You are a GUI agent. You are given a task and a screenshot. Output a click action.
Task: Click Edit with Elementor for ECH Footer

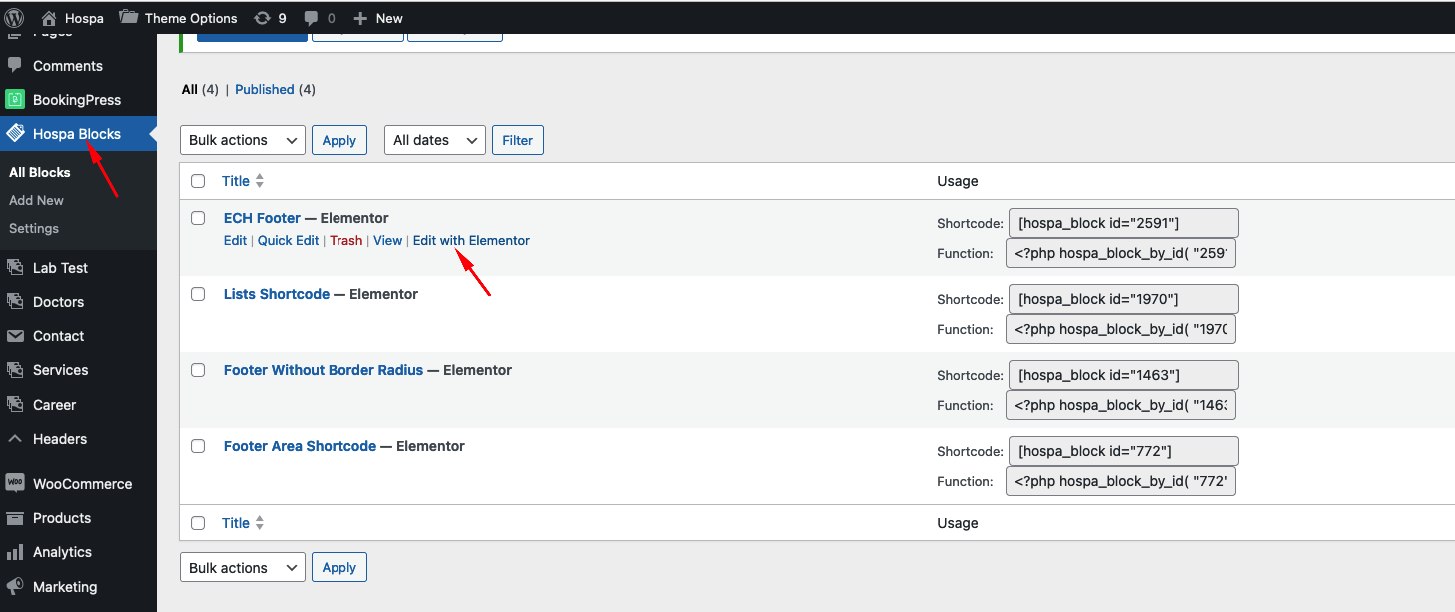coord(471,240)
